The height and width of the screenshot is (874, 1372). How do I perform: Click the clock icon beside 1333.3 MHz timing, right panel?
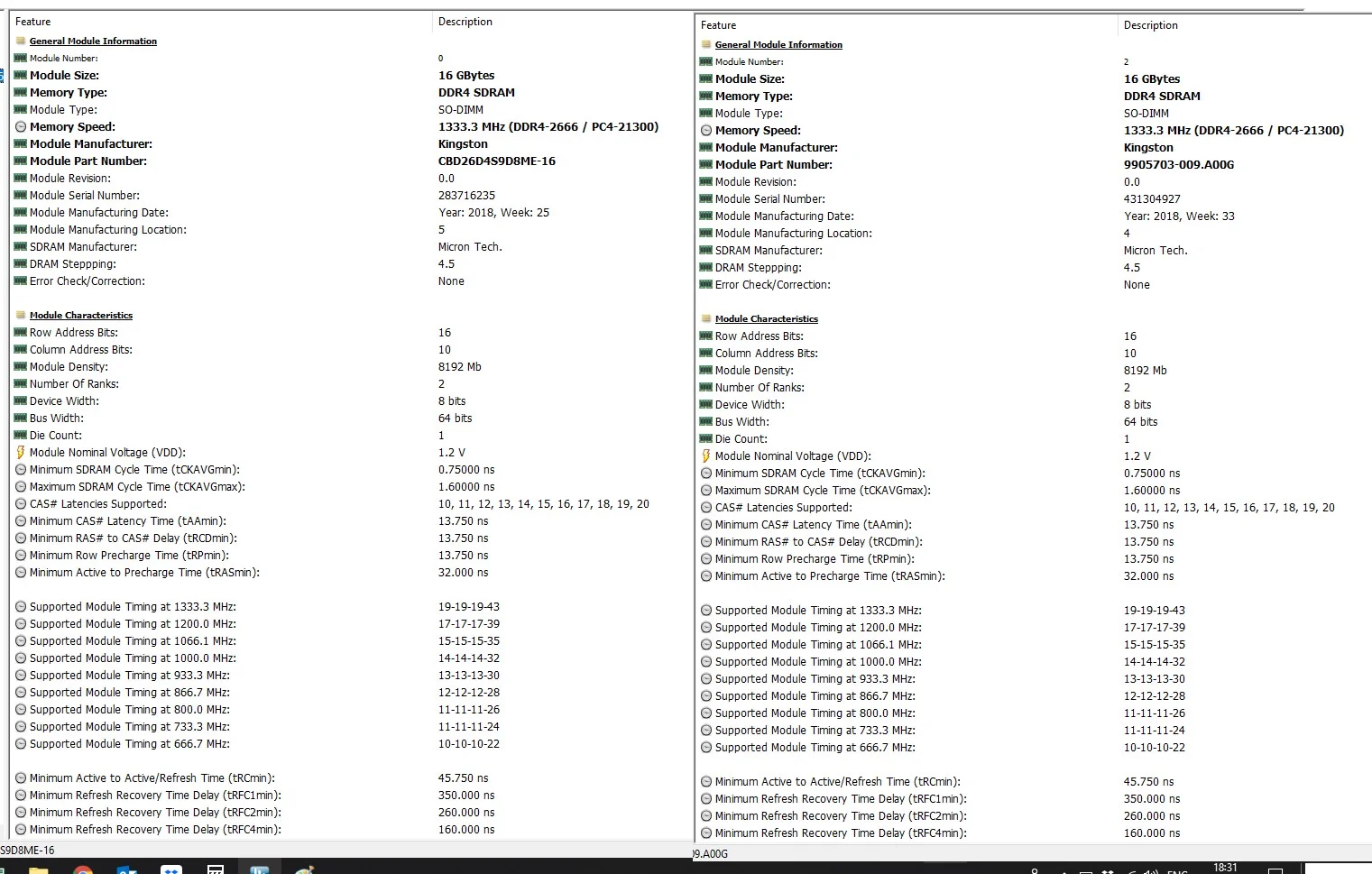pos(706,610)
